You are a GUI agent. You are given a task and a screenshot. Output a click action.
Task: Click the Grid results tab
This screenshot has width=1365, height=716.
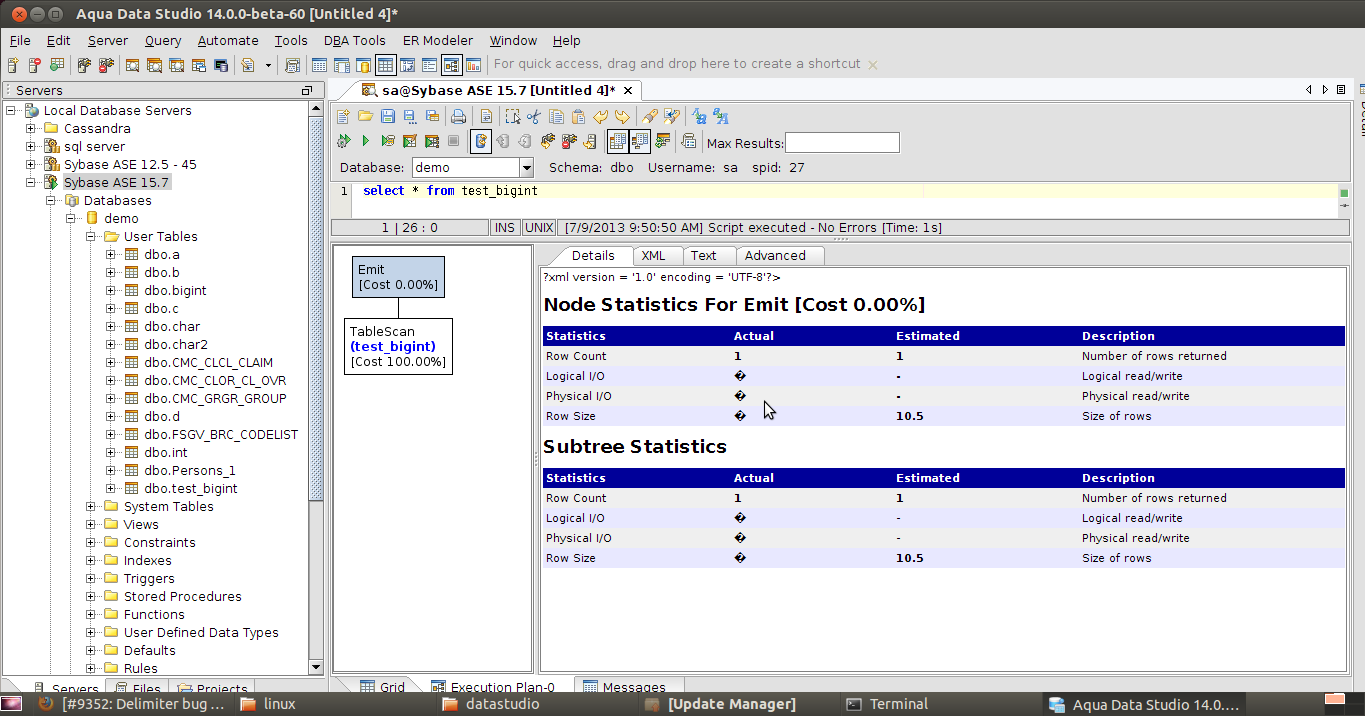[x=381, y=687]
